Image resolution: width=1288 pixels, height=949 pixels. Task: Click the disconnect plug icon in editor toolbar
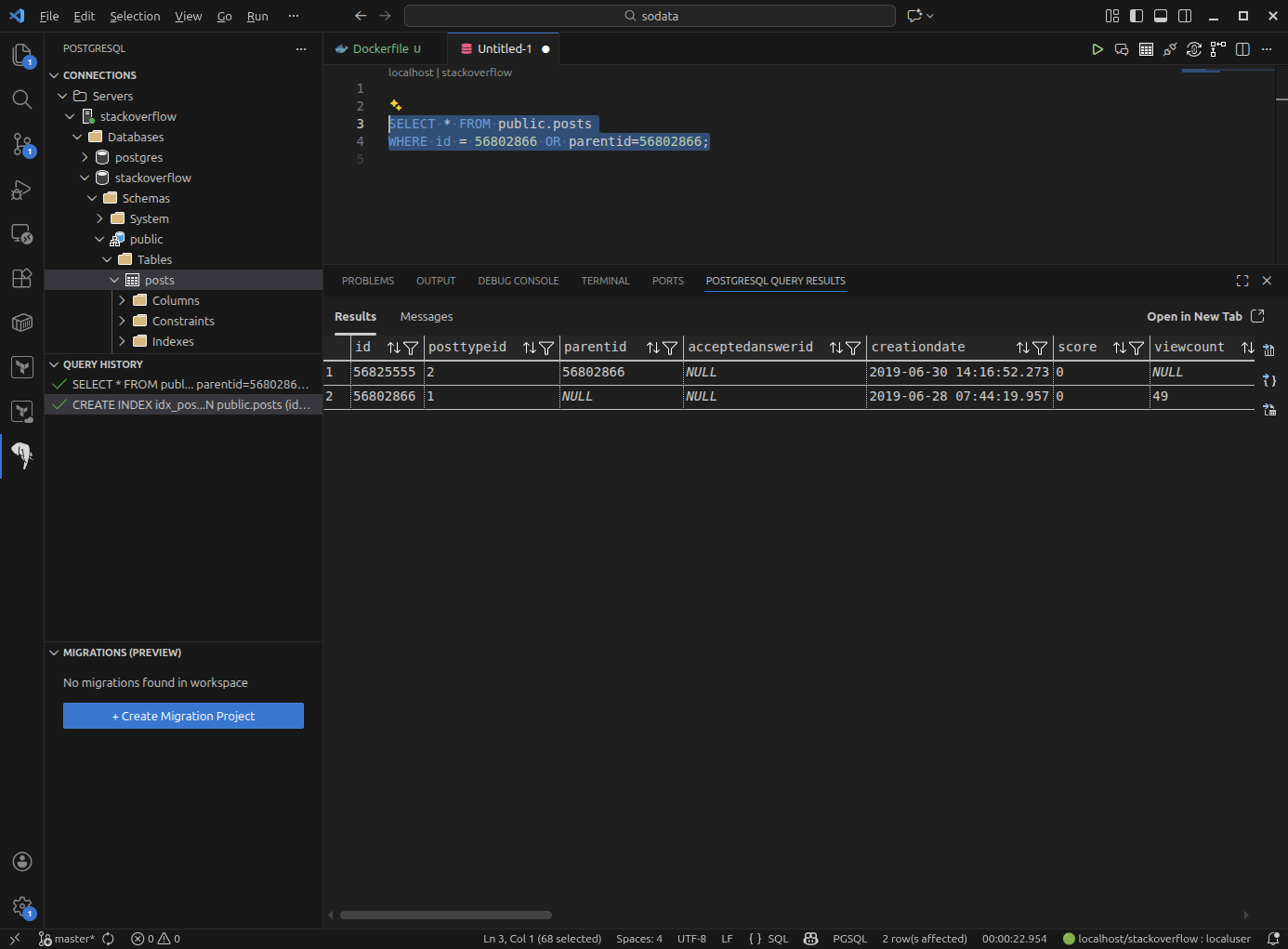[x=1170, y=49]
